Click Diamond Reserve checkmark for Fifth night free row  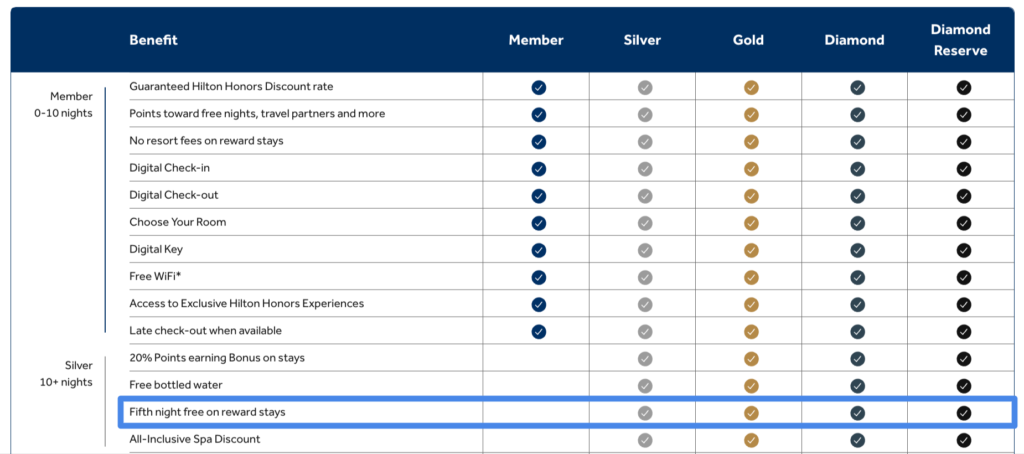click(x=963, y=413)
